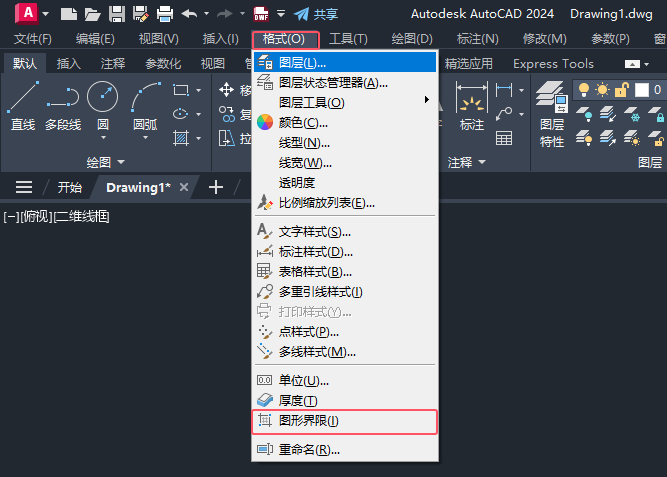Choose Units (单位) menu entry
Screen dimensions: 667x477
pos(345,380)
